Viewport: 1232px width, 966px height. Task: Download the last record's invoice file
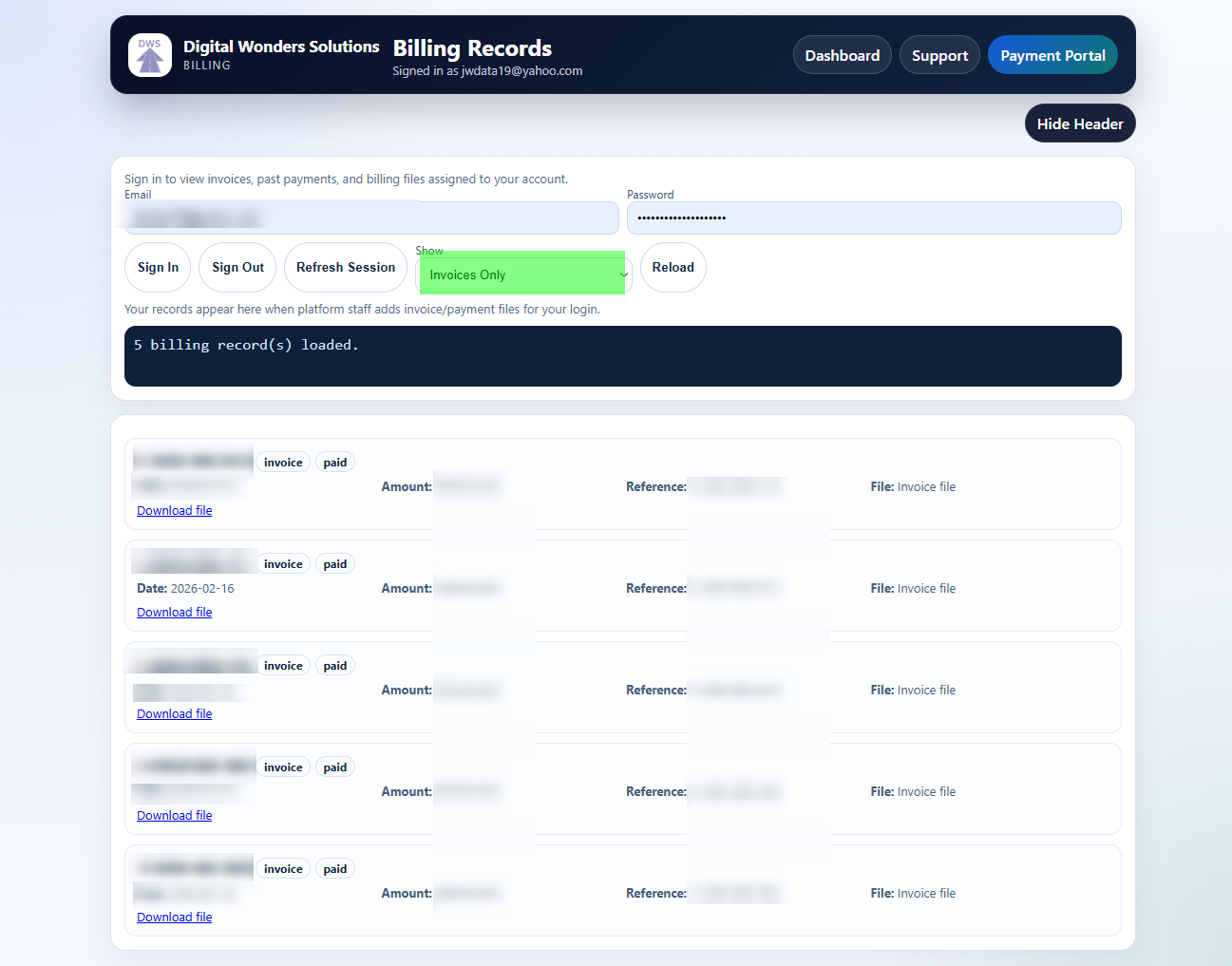(x=174, y=916)
